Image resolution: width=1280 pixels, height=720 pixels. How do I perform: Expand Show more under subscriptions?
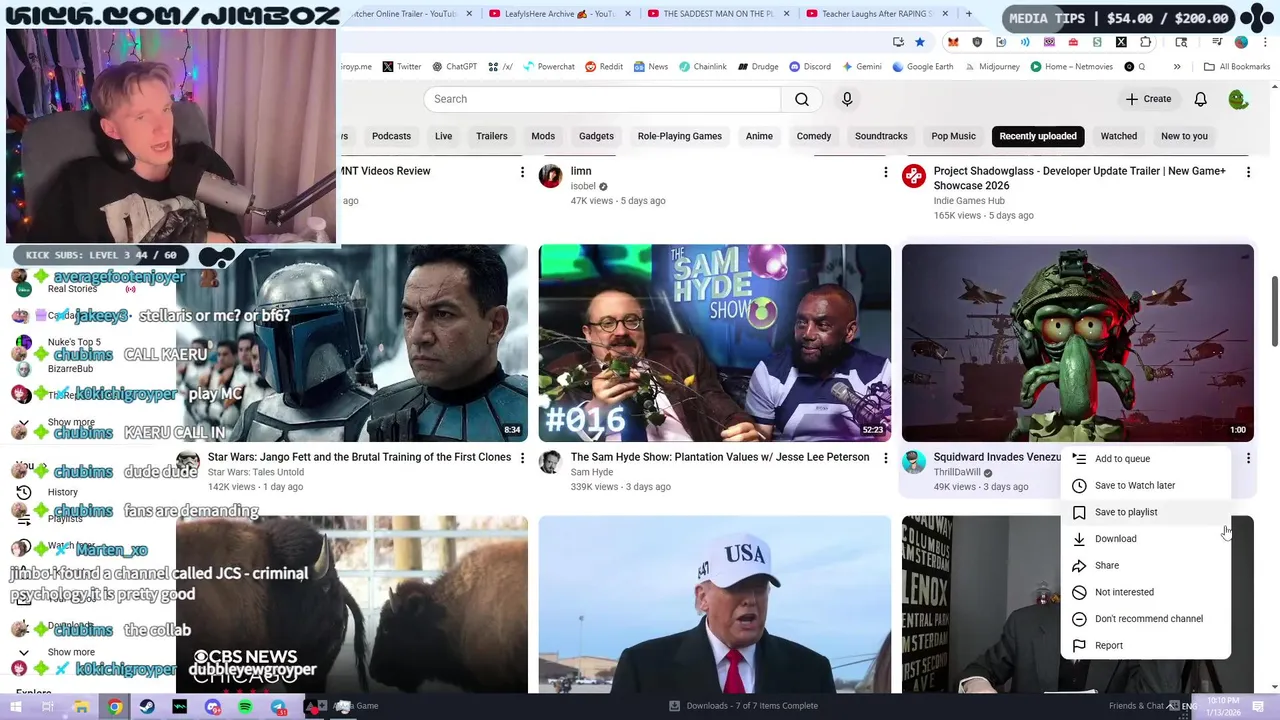[x=71, y=423]
